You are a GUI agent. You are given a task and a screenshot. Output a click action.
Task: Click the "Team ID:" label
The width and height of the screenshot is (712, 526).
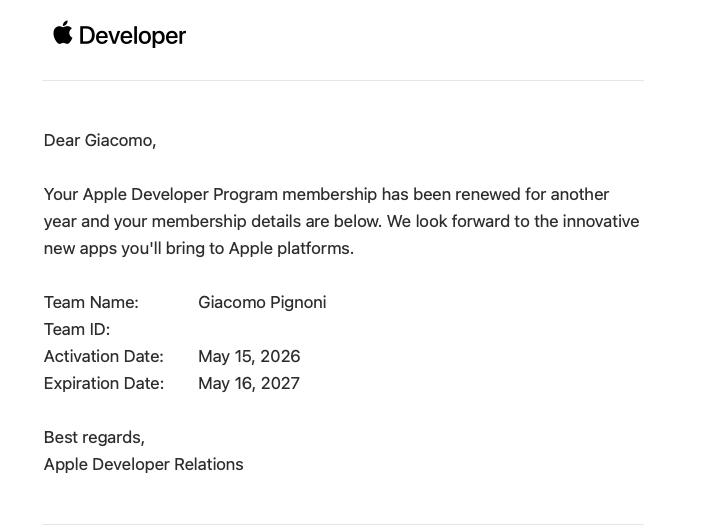(77, 329)
